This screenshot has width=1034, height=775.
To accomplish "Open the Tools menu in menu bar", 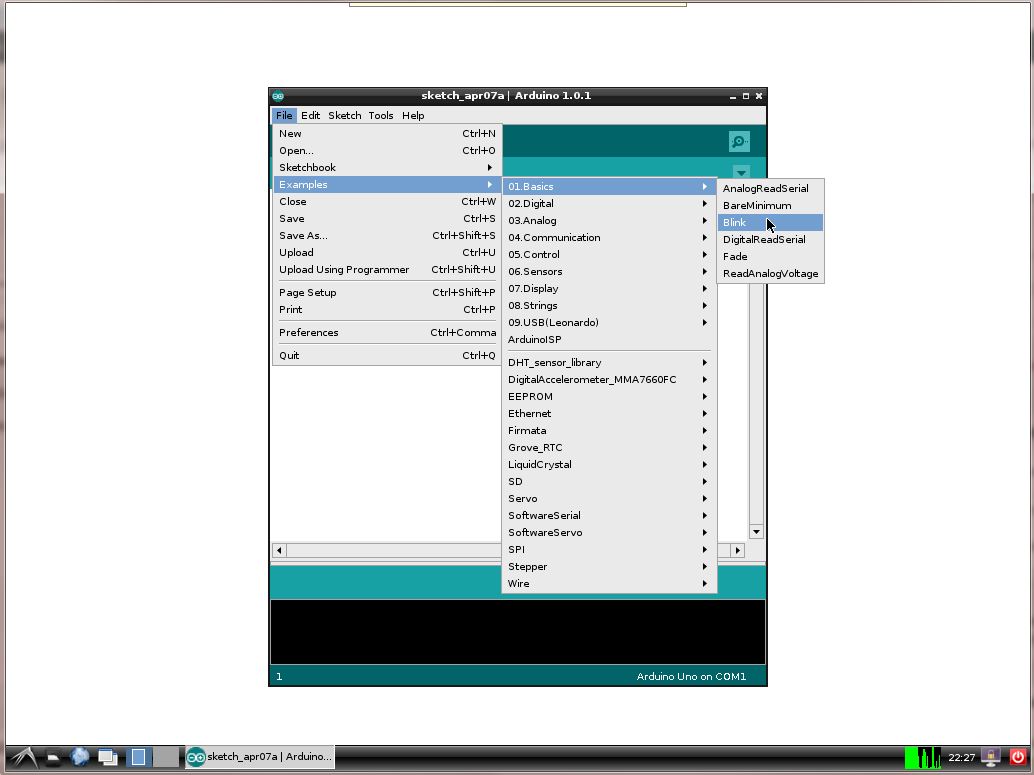I will 380,115.
